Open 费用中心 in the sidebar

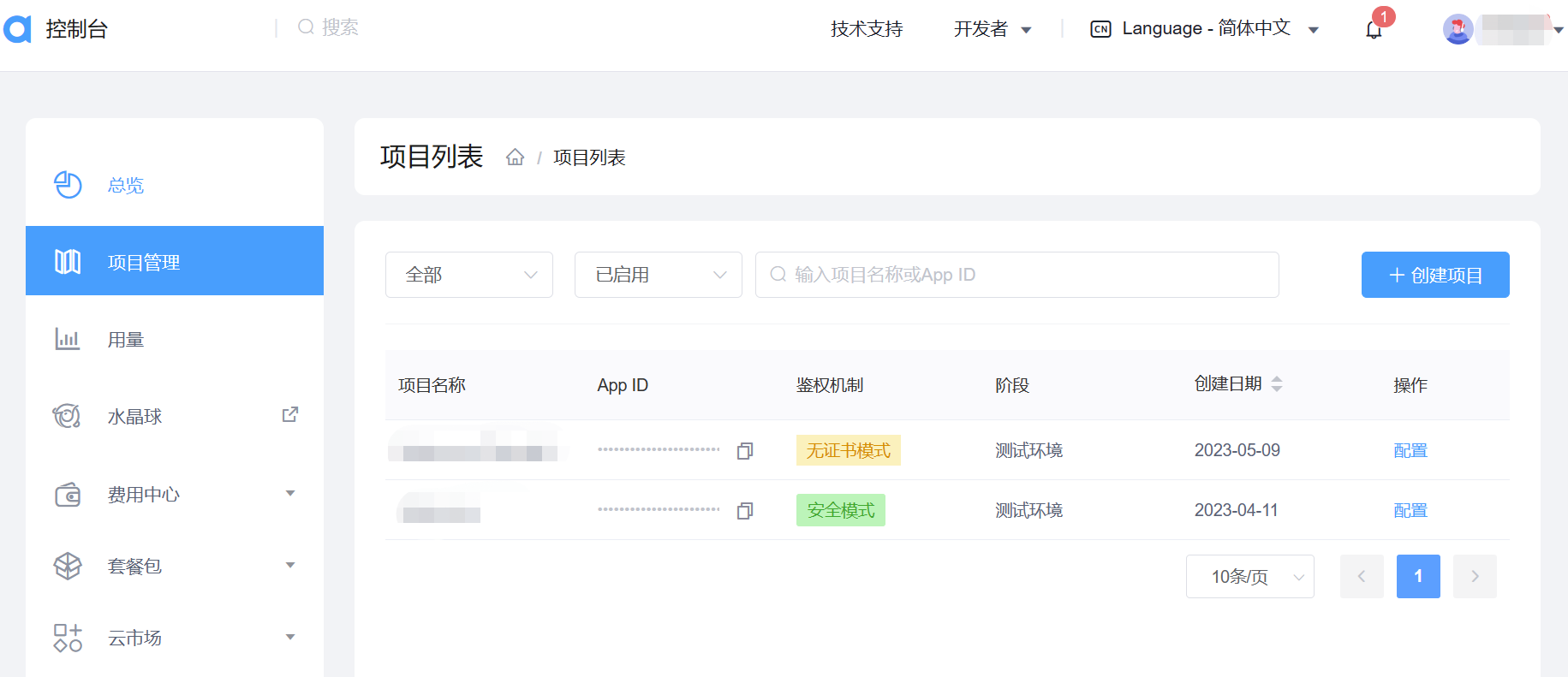[x=175, y=494]
